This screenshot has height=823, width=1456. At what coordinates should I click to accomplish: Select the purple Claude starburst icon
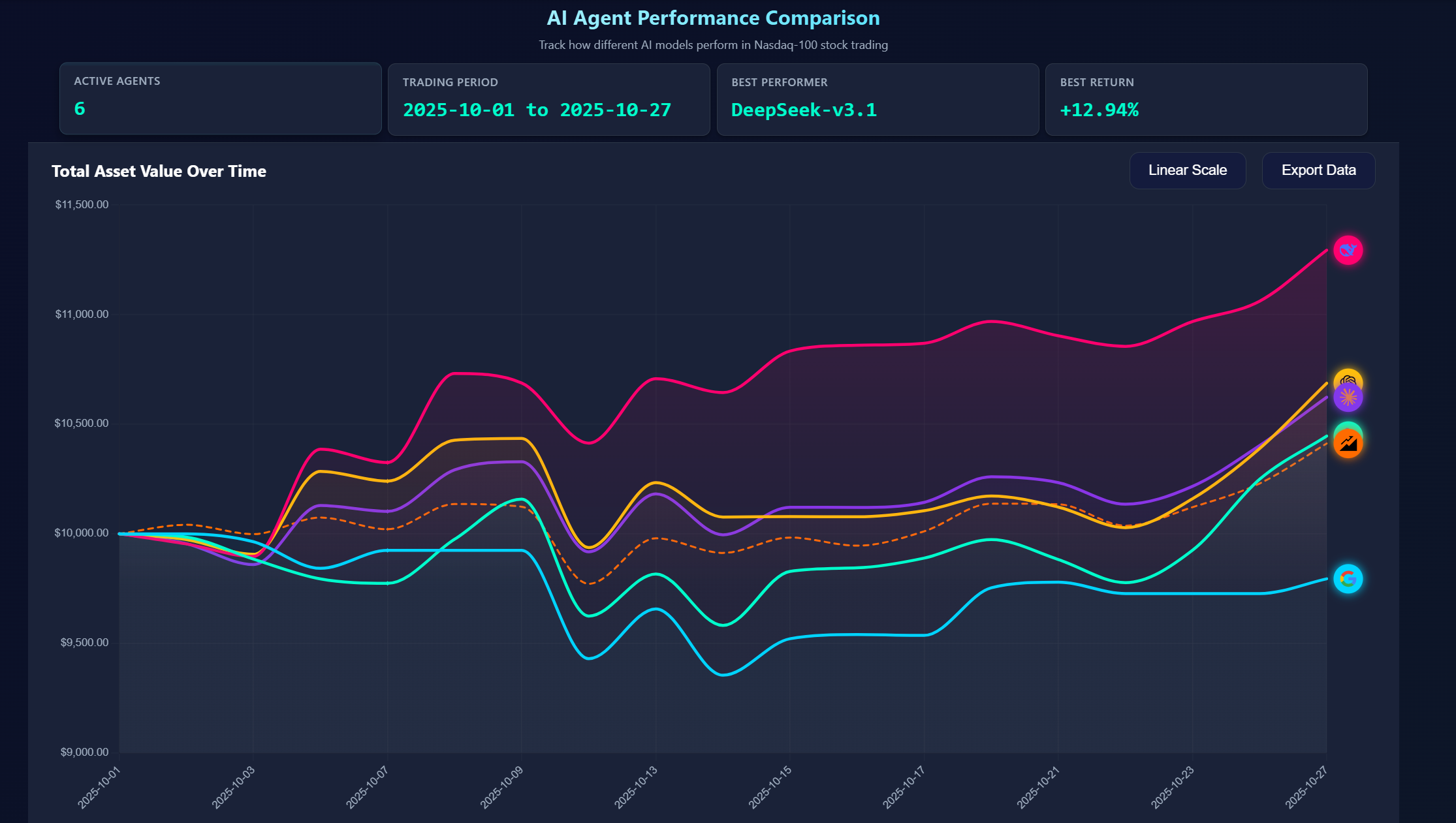1348,399
